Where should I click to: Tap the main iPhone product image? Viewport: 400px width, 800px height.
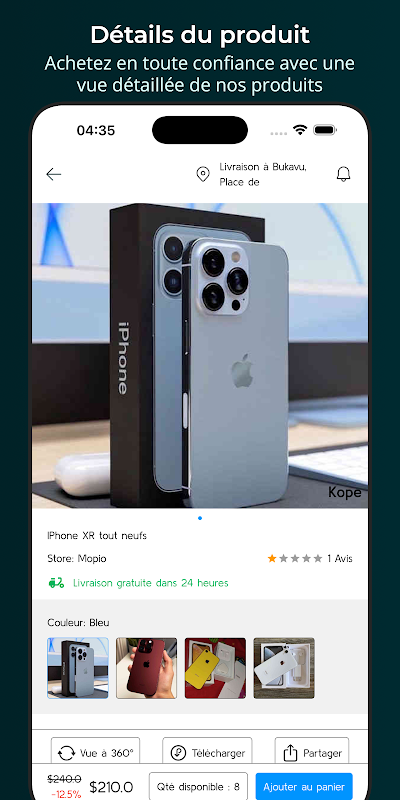pos(200,356)
